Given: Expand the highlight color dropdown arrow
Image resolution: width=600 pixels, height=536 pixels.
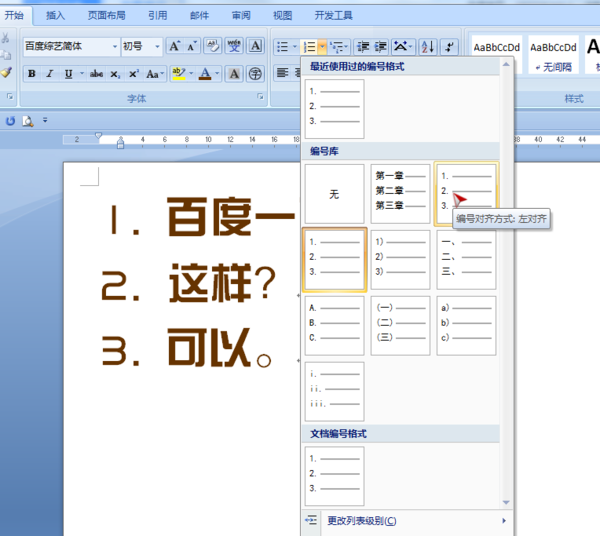Looking at the screenshot, I should coord(191,73).
